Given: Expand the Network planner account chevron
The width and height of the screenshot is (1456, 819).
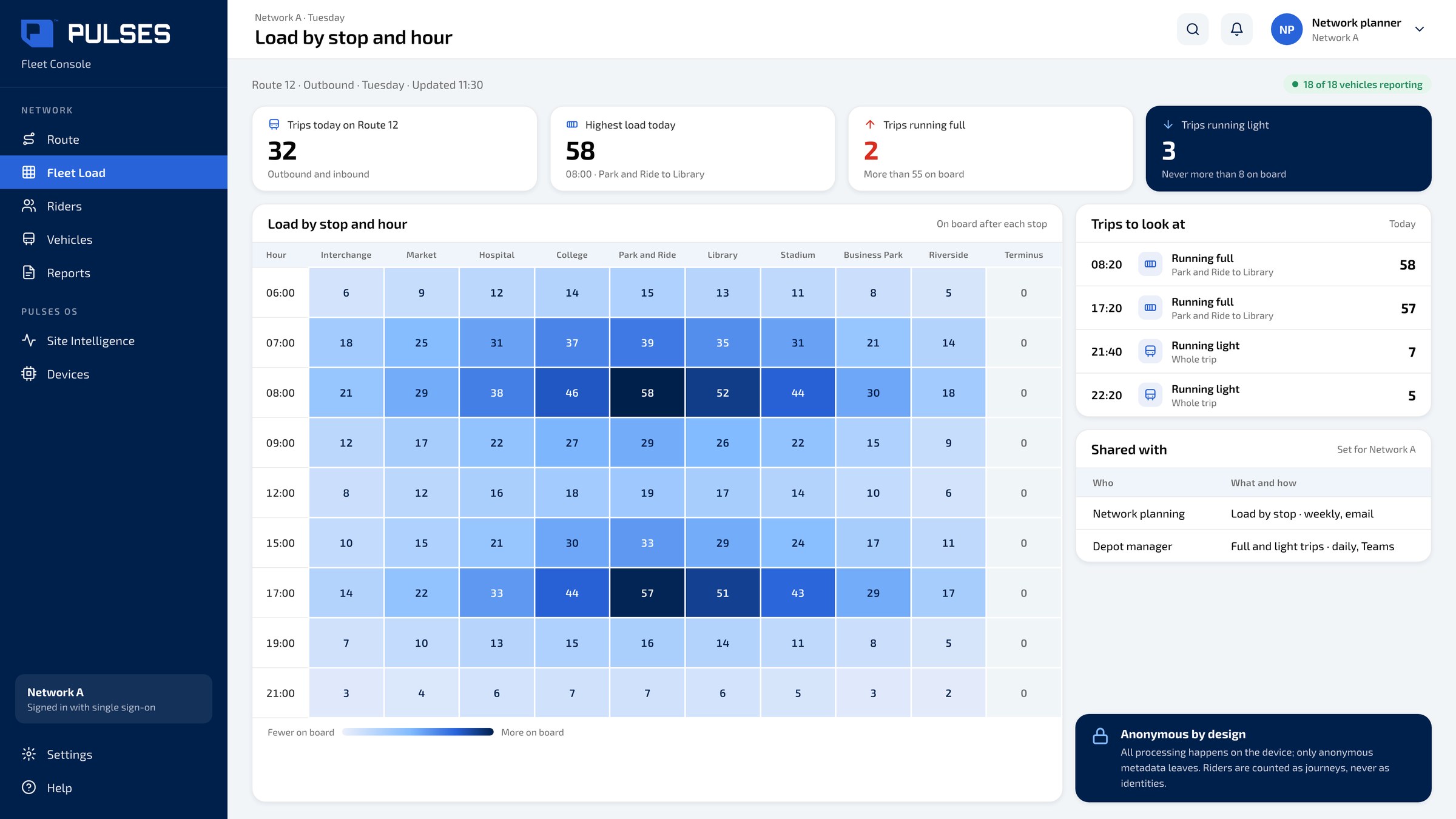Looking at the screenshot, I should (1420, 29).
